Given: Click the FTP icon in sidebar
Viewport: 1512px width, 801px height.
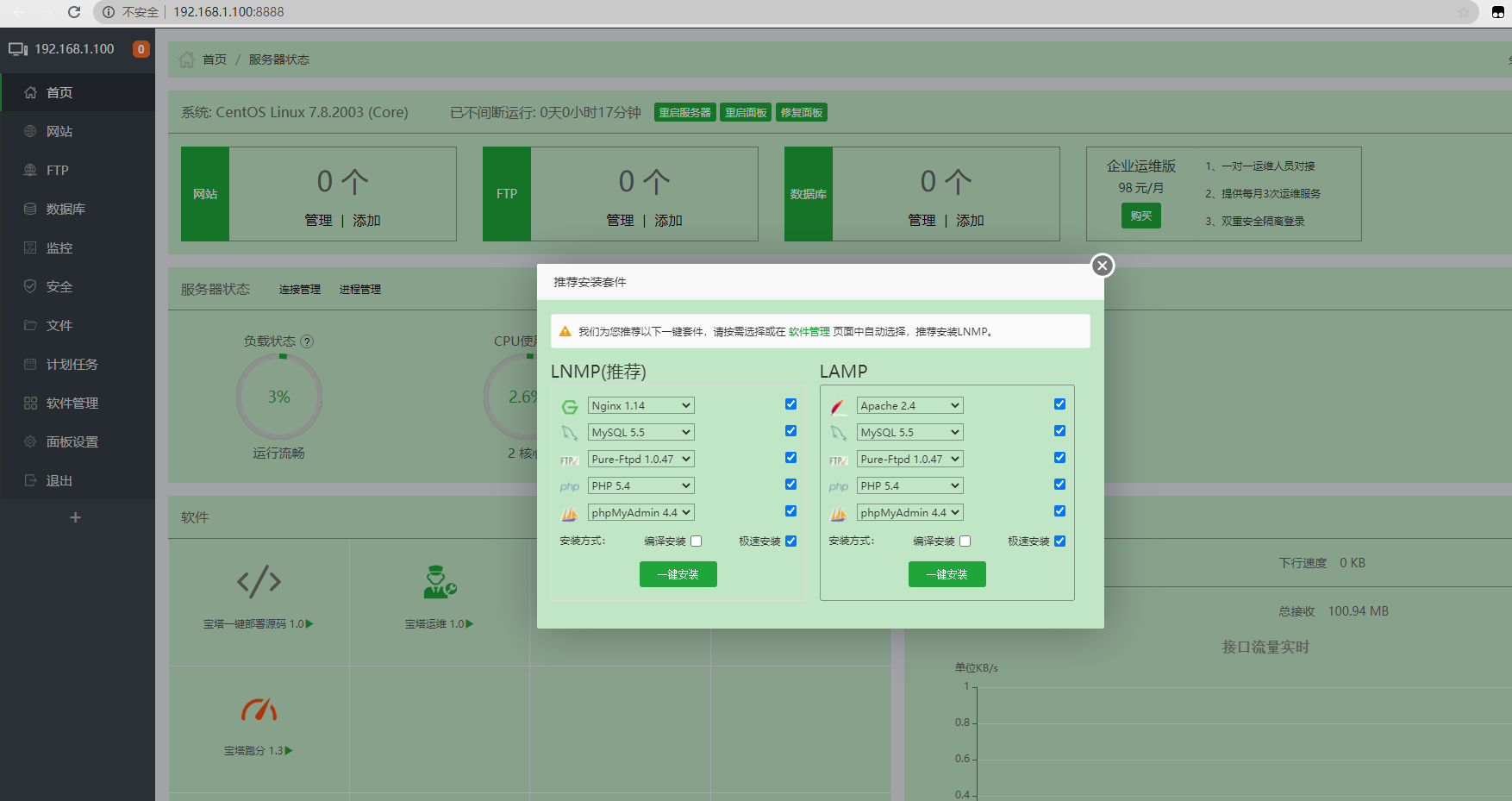Looking at the screenshot, I should point(30,170).
